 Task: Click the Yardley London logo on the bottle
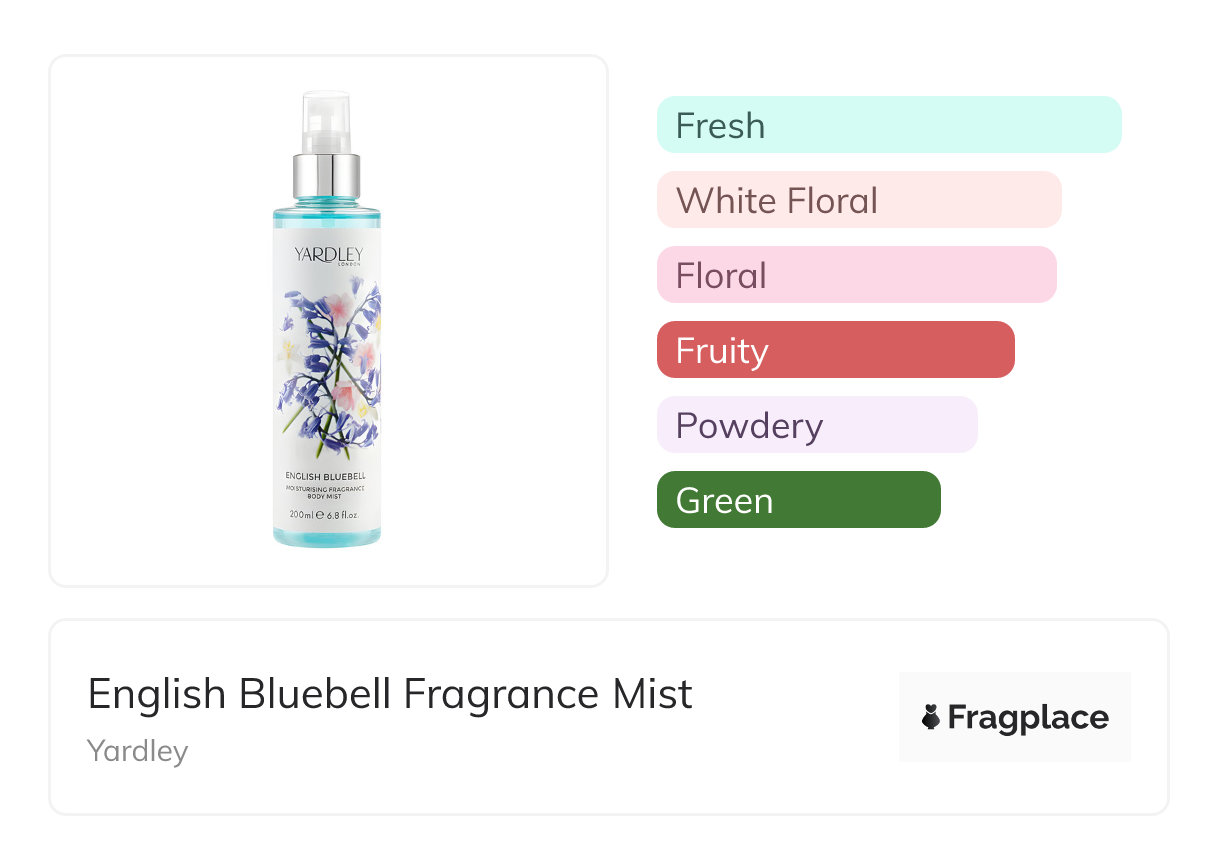tap(328, 255)
